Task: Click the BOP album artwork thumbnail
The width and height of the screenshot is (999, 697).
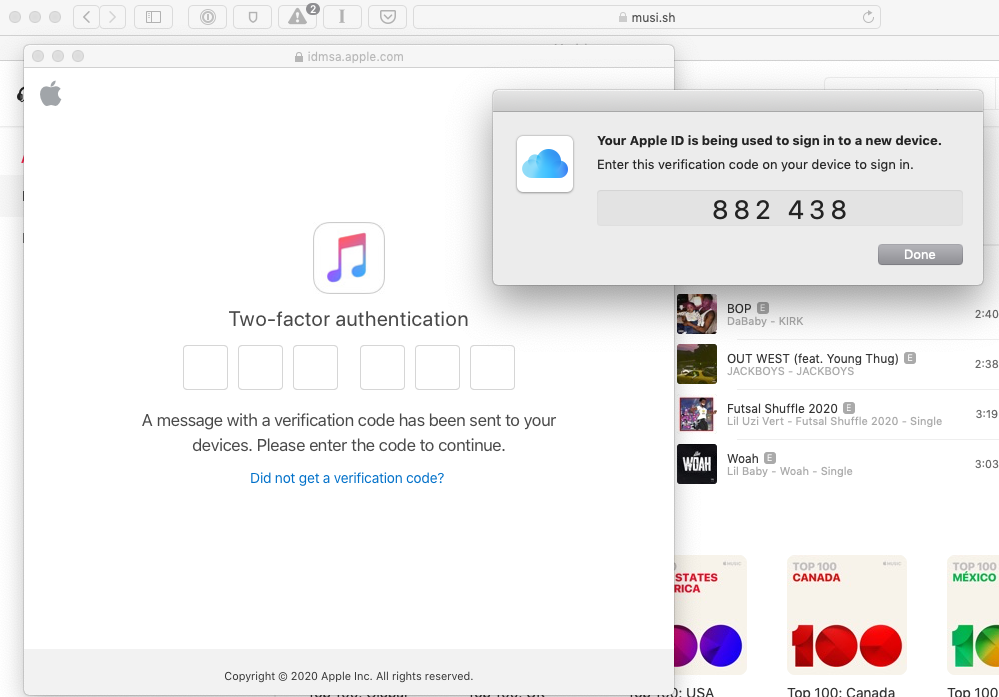Action: (x=696, y=313)
